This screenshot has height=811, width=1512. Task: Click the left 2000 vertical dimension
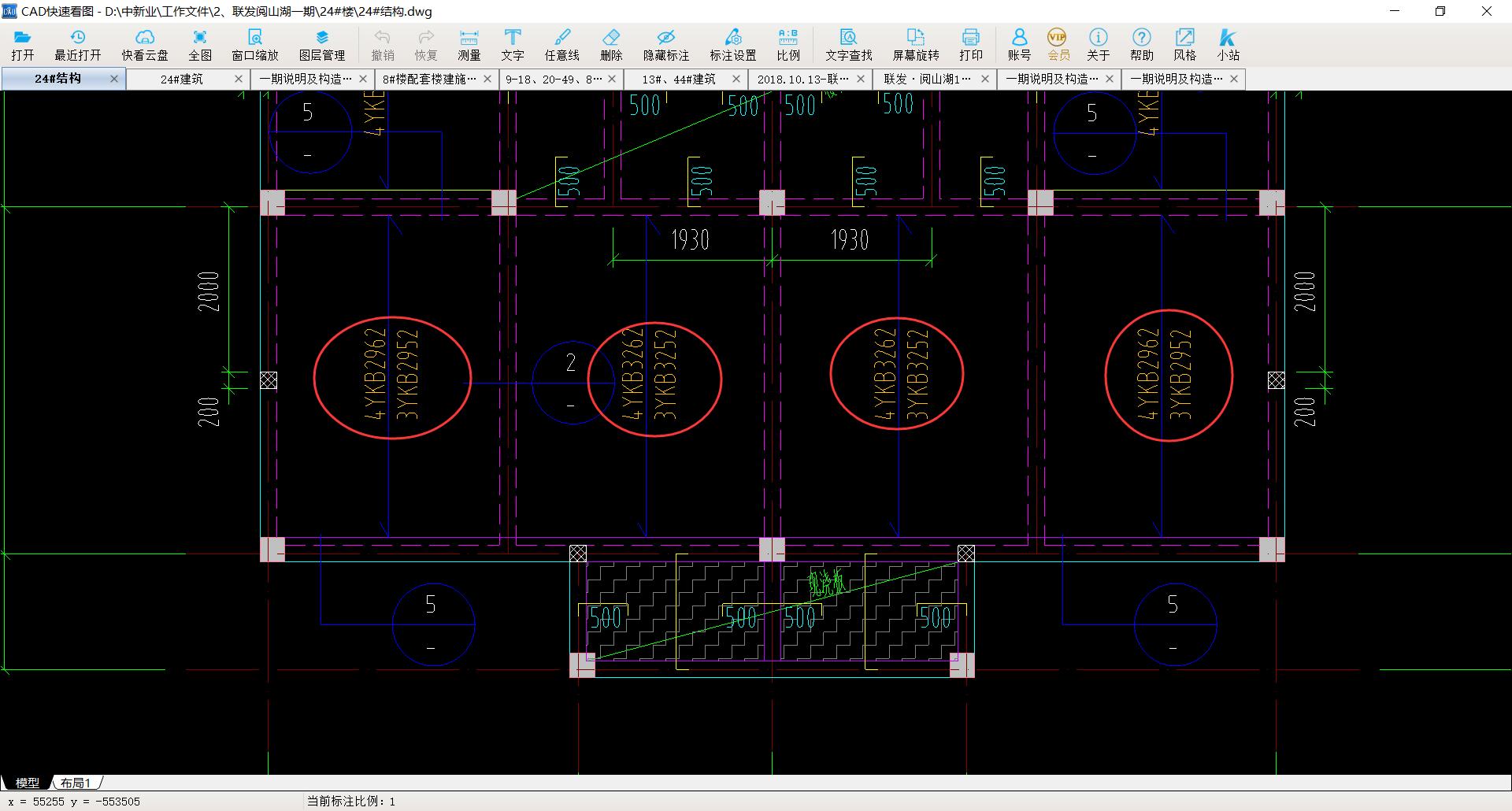(209, 291)
